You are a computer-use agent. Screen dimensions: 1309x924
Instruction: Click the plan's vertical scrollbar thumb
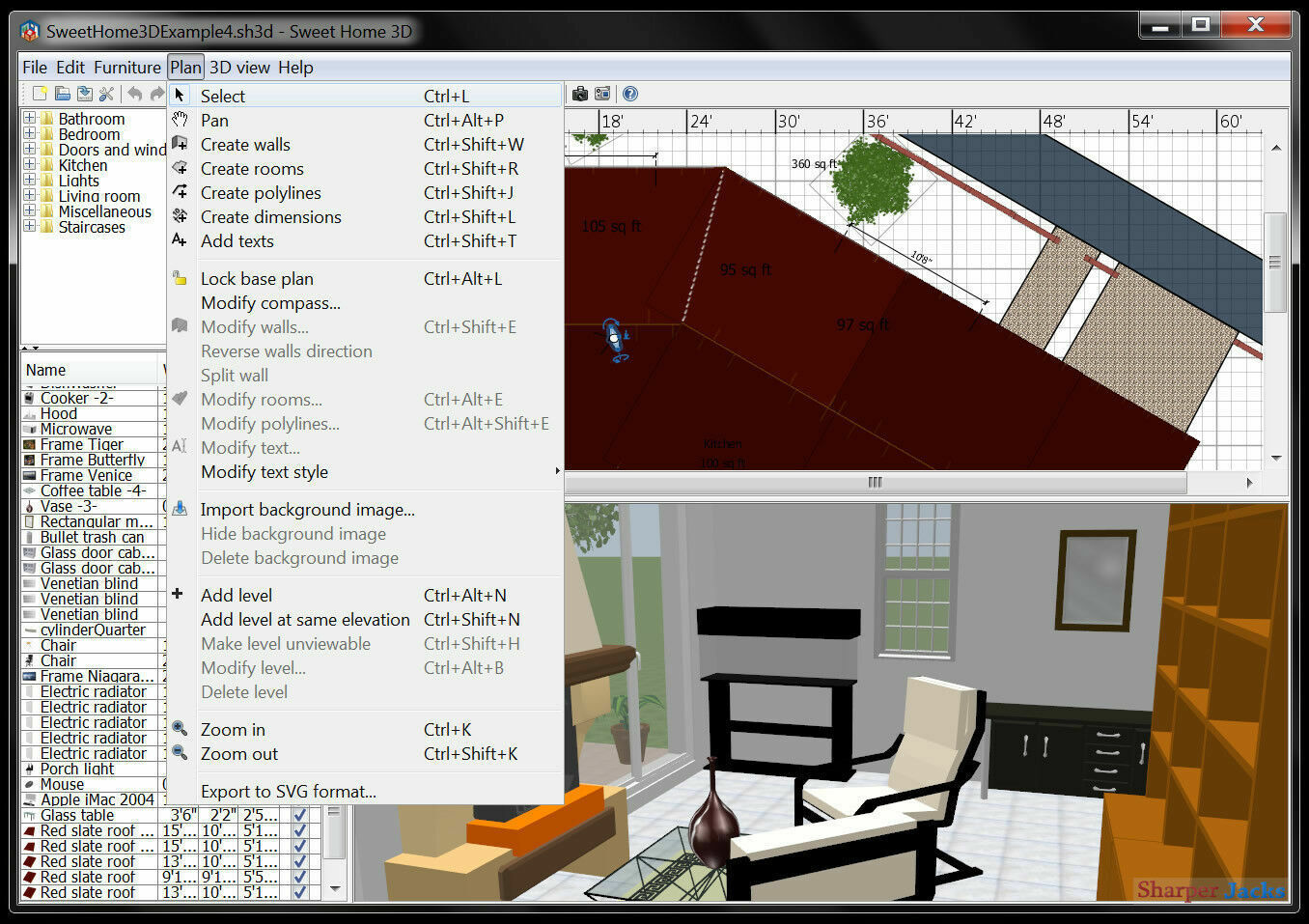tap(1275, 262)
